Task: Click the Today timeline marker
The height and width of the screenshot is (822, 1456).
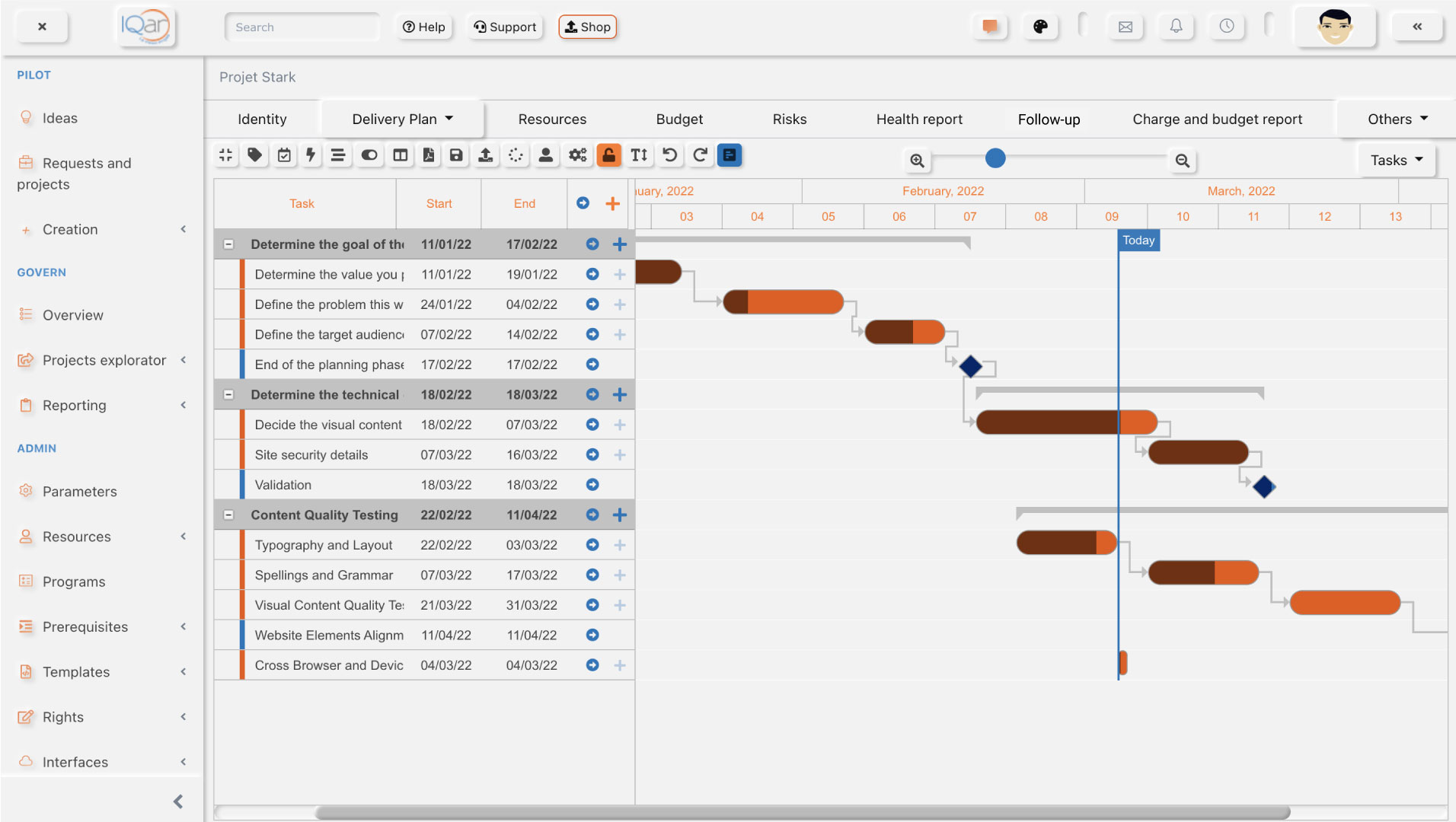Action: (x=1138, y=241)
